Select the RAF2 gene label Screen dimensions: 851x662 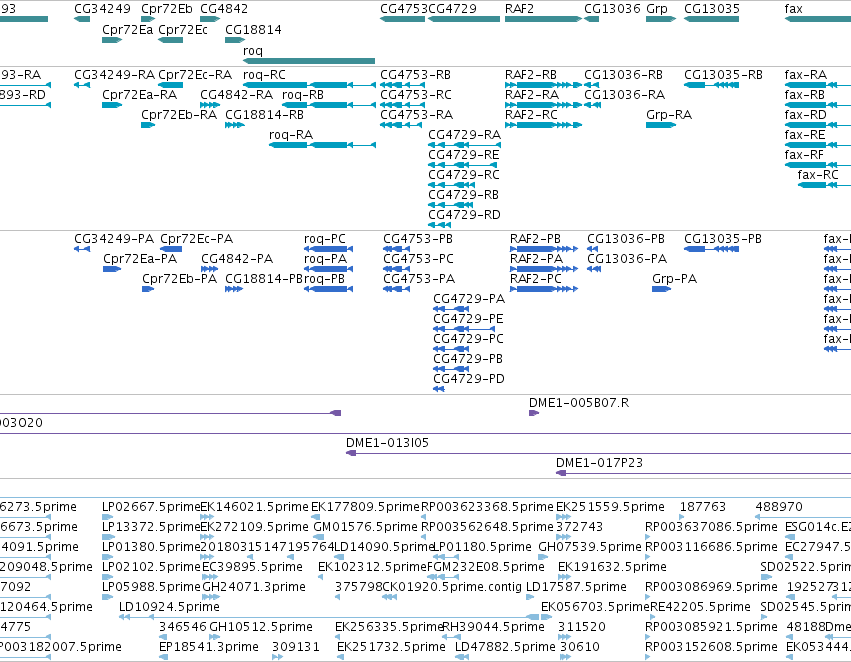pos(519,9)
